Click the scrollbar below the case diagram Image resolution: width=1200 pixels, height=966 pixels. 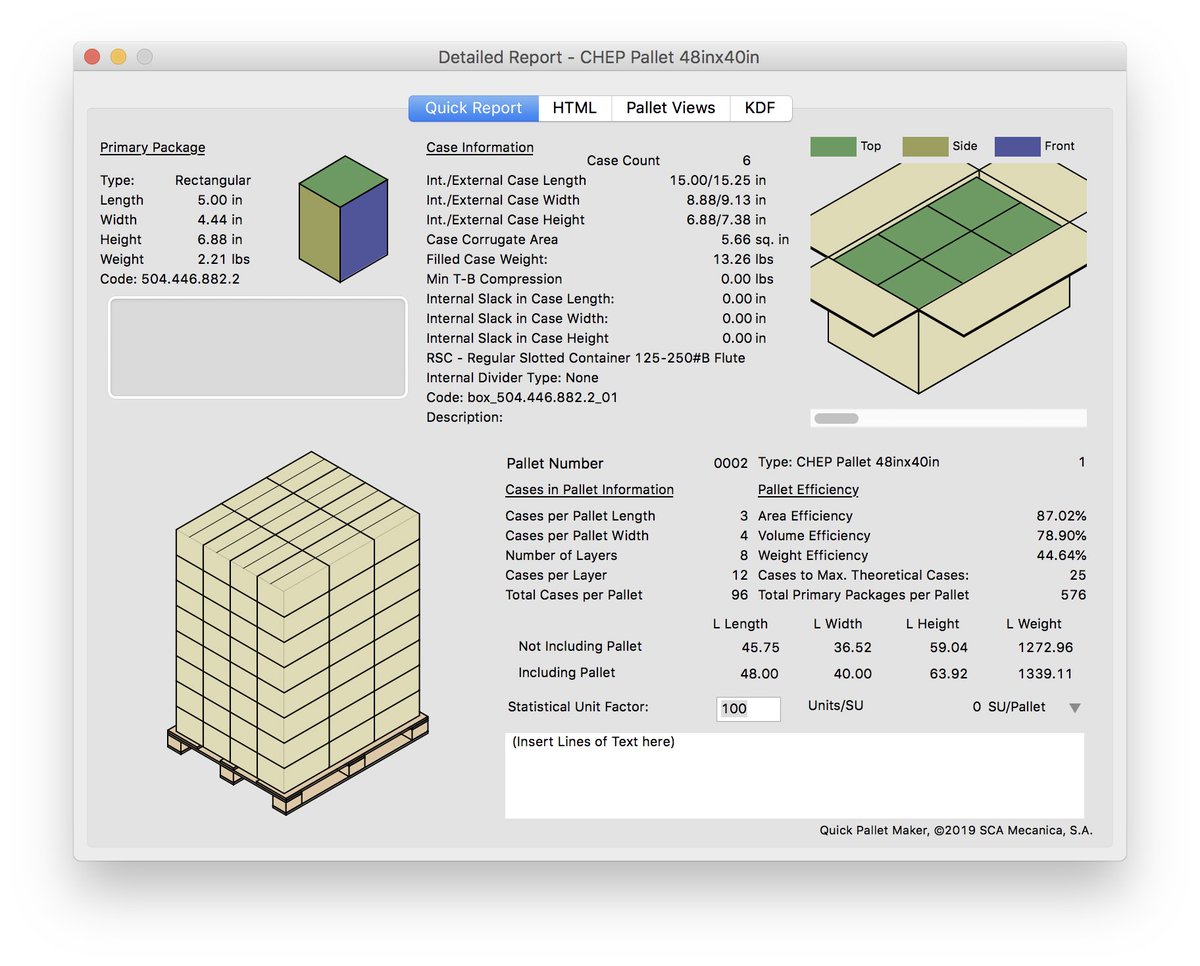835,417
